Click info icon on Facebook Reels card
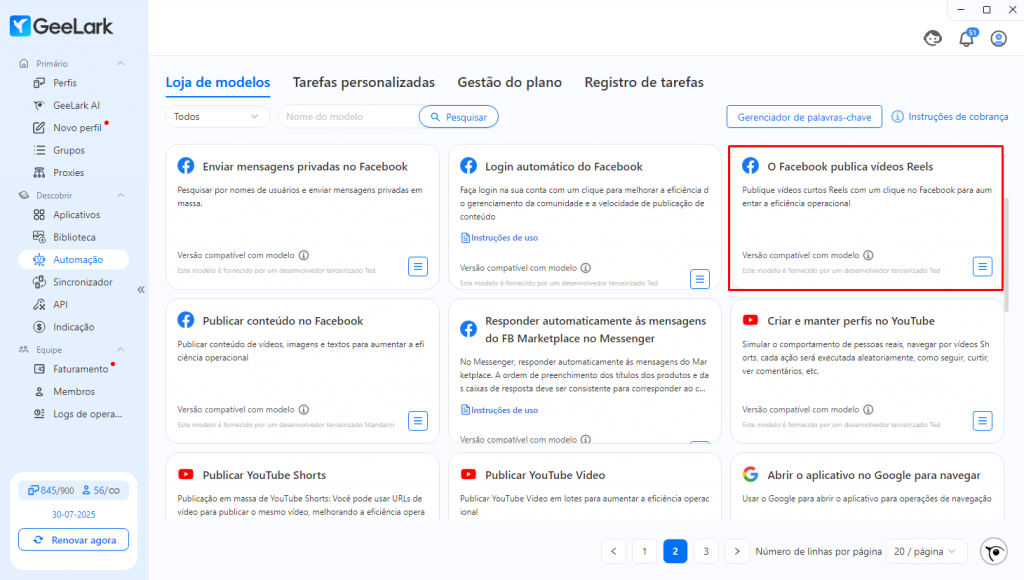 [868, 255]
